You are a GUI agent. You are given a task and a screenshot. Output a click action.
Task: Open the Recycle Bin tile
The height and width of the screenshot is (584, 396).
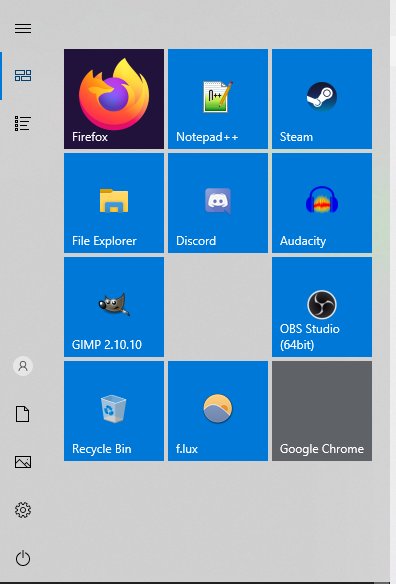(114, 411)
